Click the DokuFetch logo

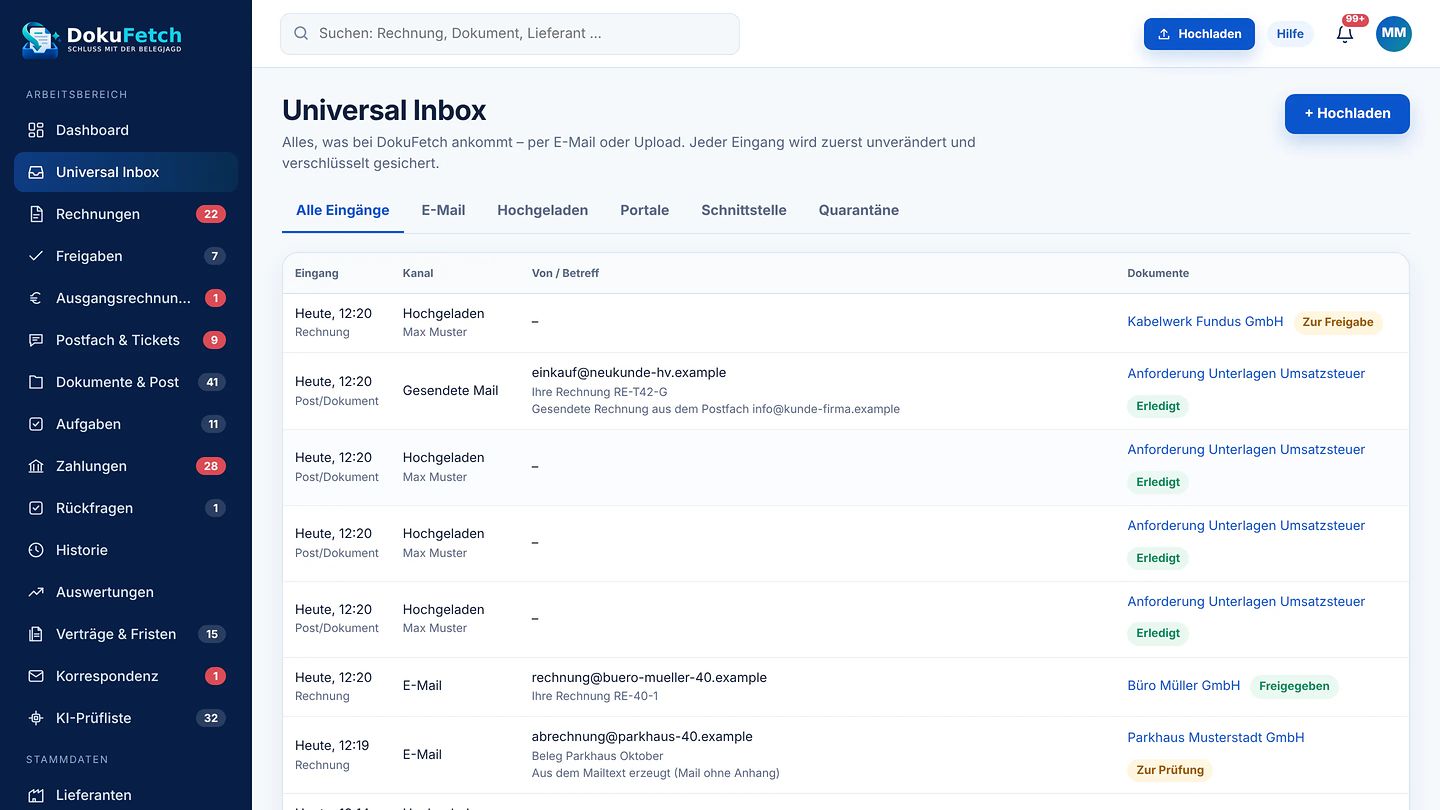102,38
